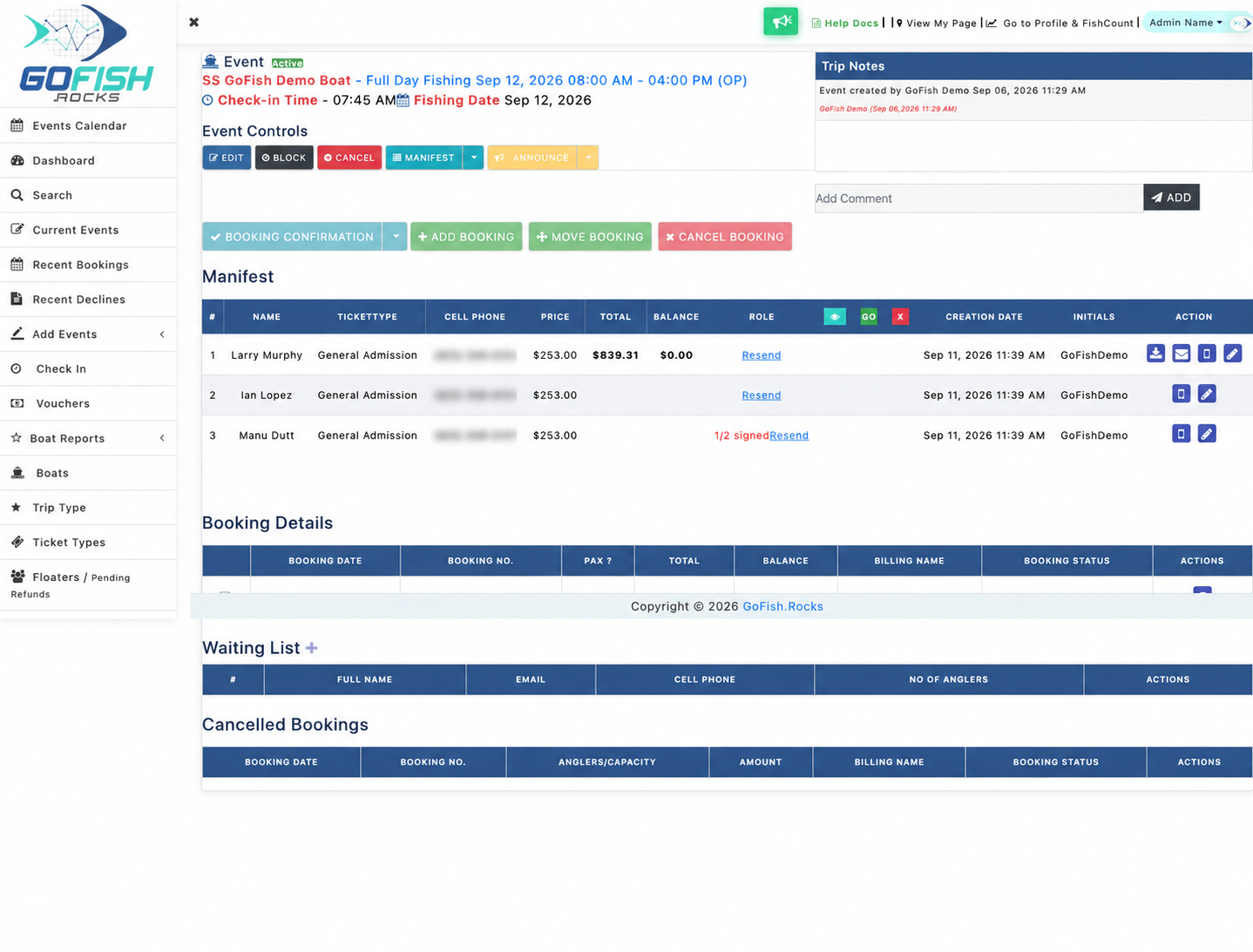Viewport: 1253px width, 952px height.
Task: Open Ticket Types in the sidebar
Action: click(88, 542)
